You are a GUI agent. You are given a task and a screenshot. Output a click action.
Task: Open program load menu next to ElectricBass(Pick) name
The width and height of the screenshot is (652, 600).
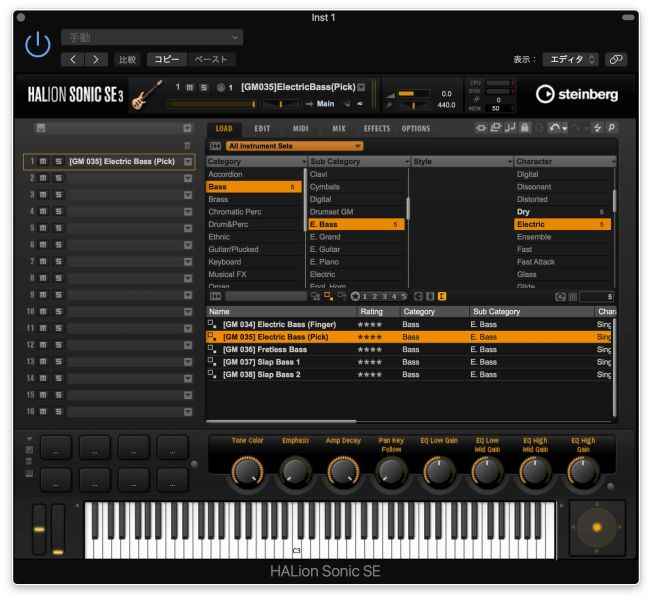tap(361, 87)
